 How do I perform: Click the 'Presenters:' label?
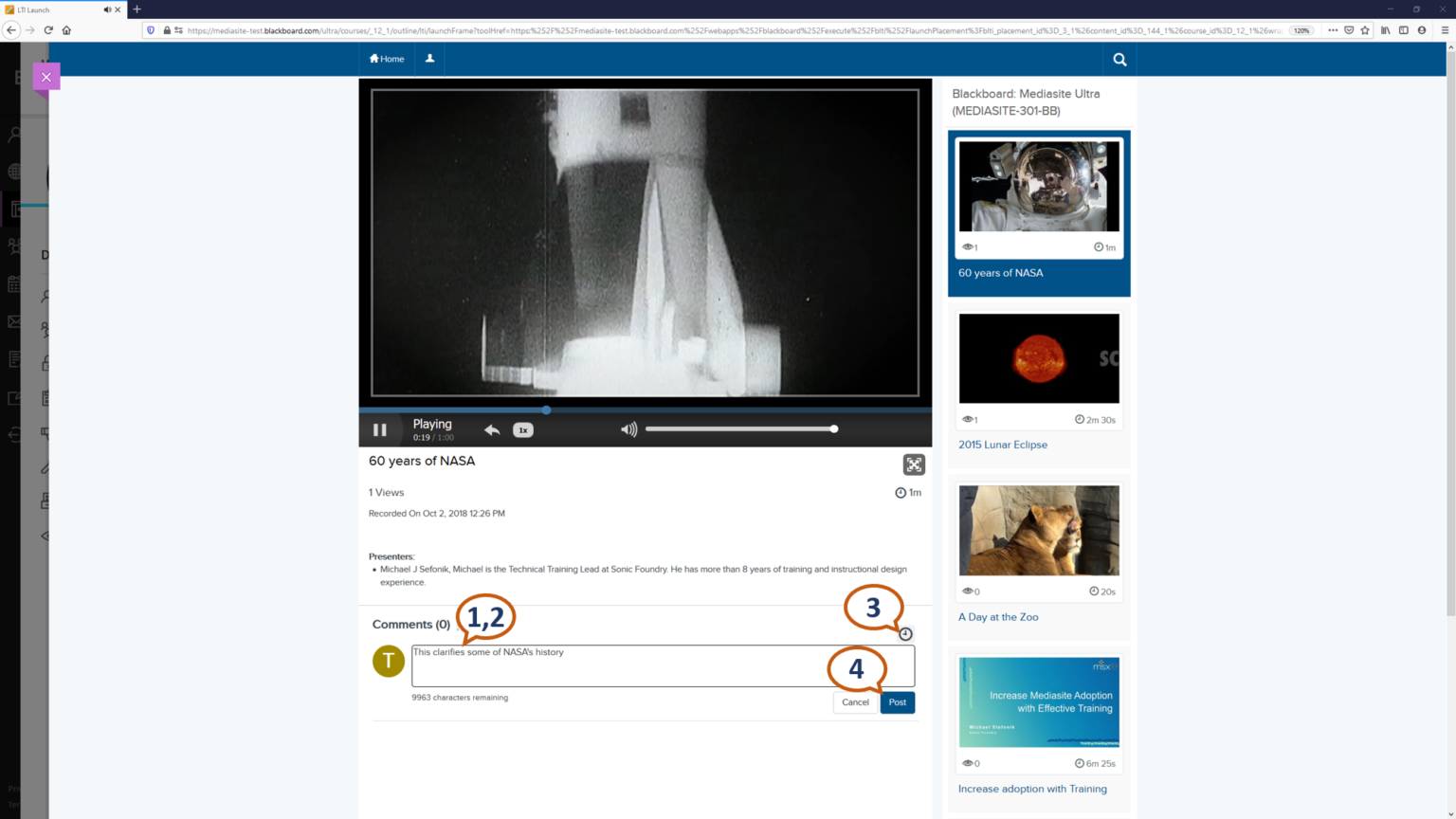391,556
